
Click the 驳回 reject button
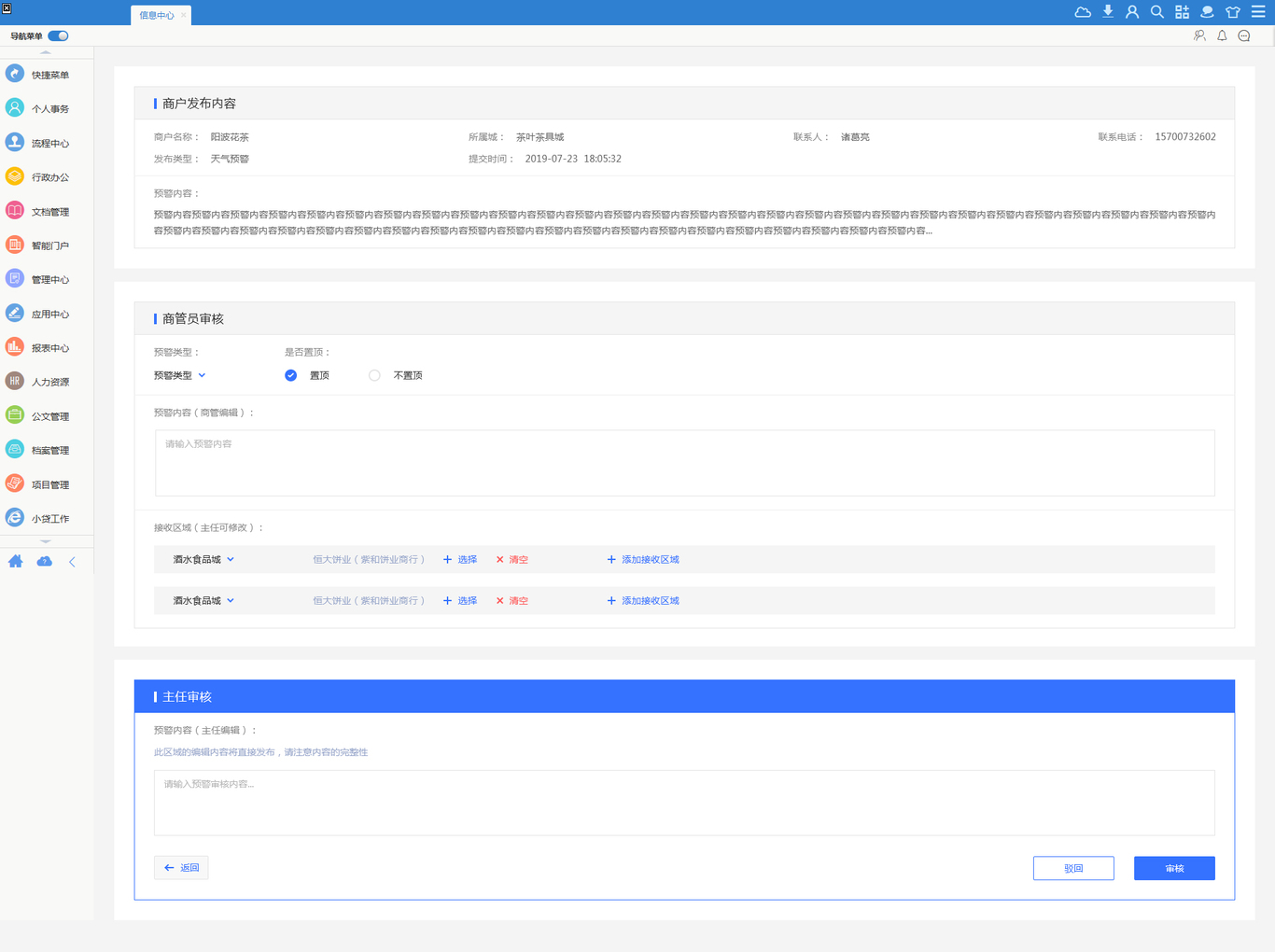(x=1073, y=868)
